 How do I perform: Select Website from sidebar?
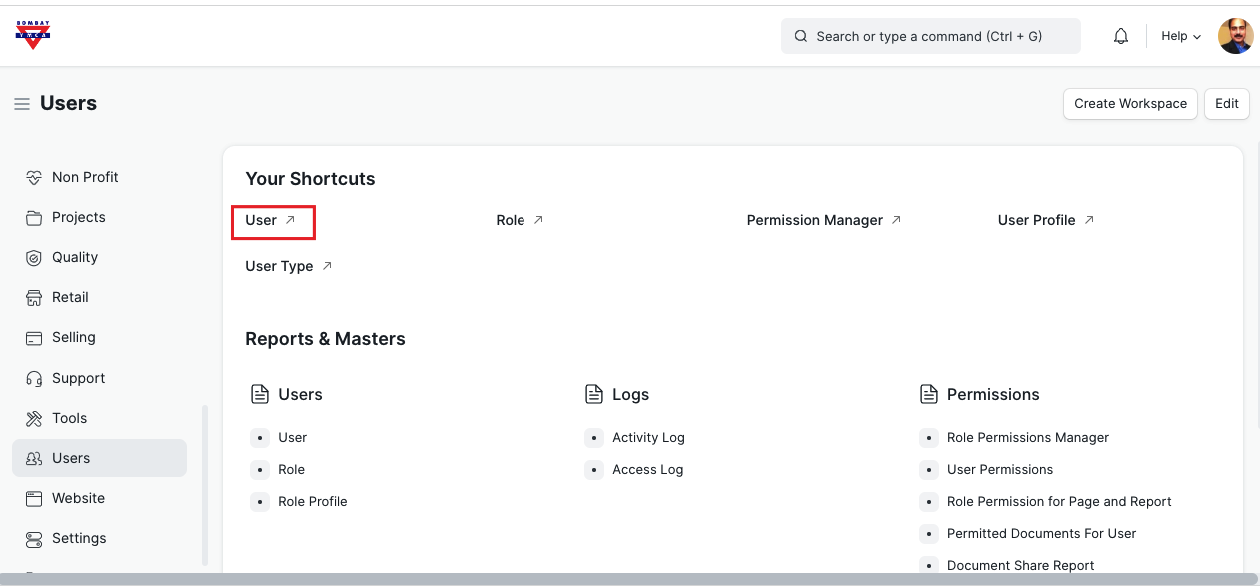coord(78,498)
